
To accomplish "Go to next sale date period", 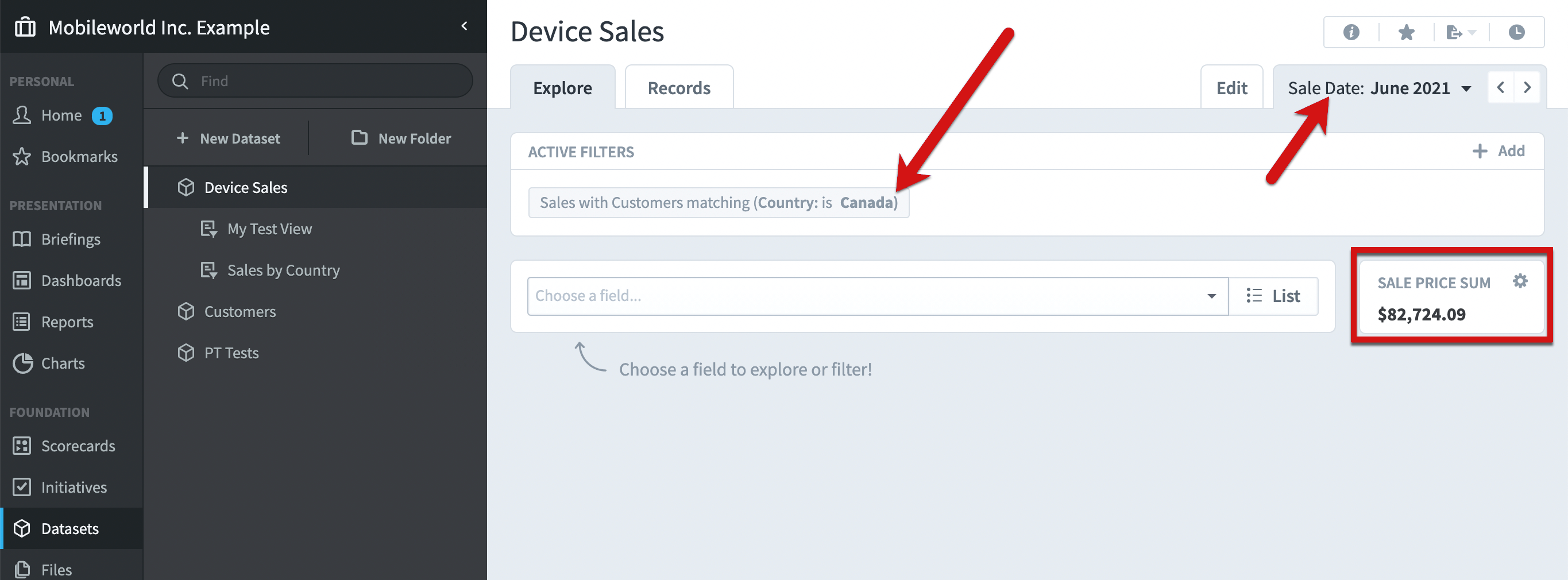I will 1527,88.
